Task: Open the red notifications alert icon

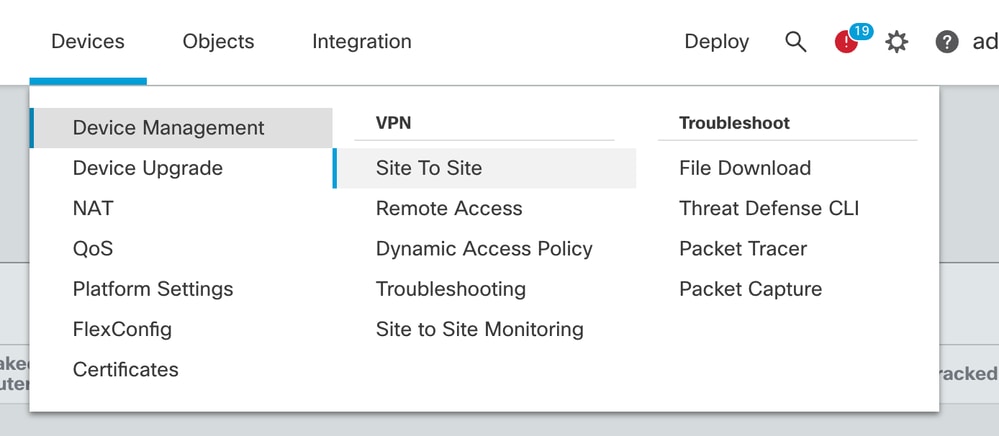Action: click(x=847, y=42)
